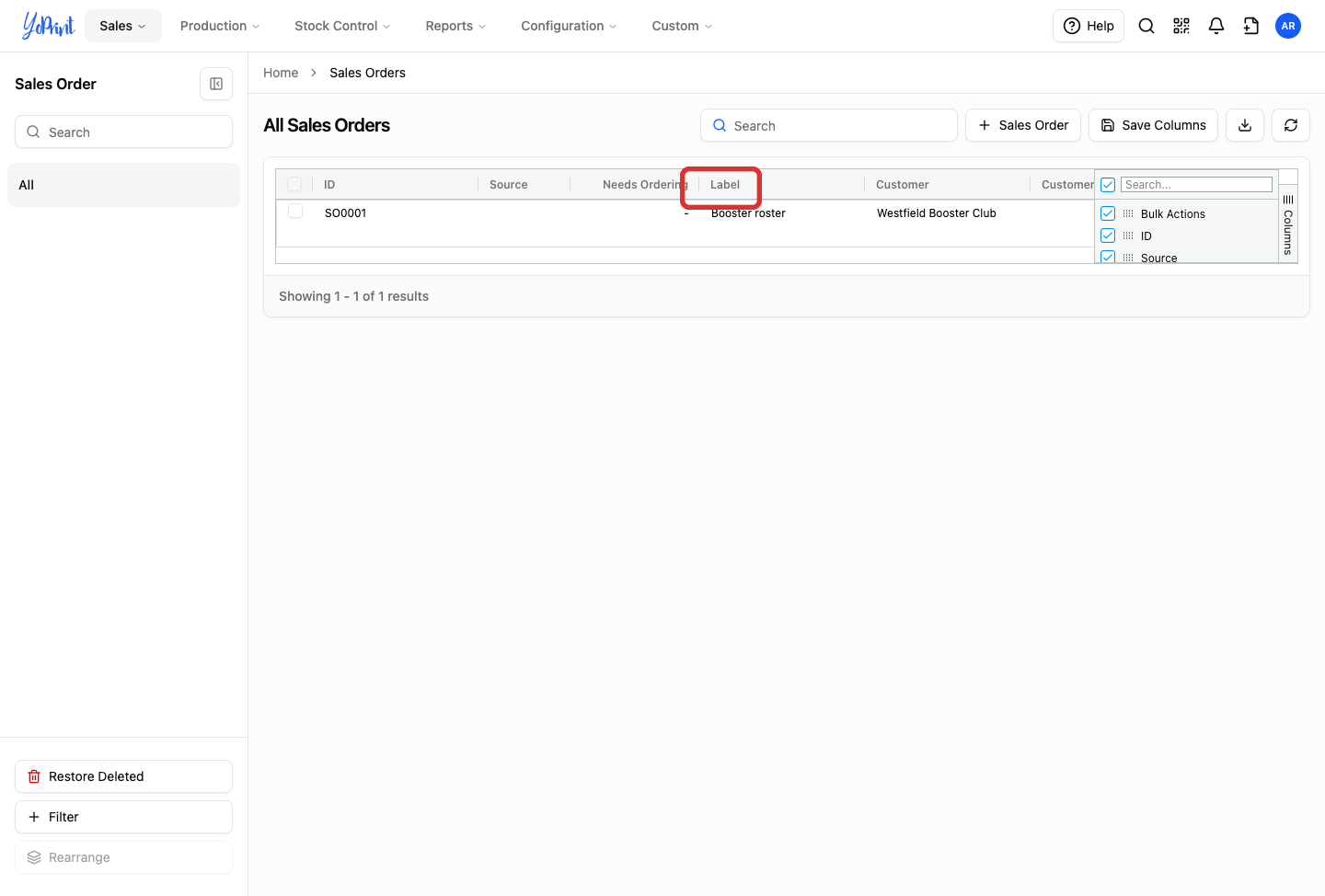This screenshot has width=1325, height=896.
Task: Create a new Sales Order
Action: [x=1023, y=125]
